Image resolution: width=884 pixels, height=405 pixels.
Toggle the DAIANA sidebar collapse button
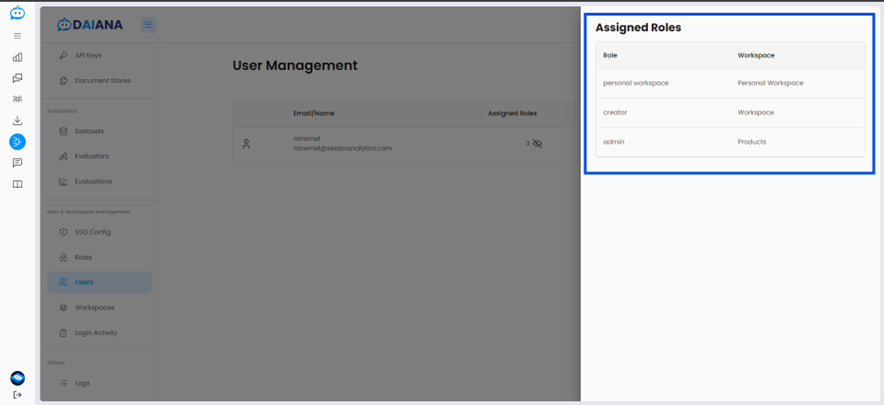(148, 25)
